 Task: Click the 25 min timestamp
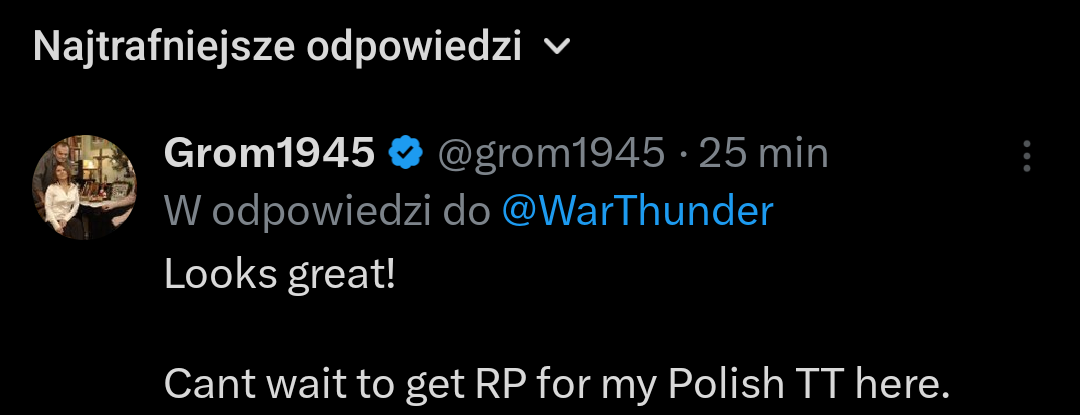pos(763,154)
